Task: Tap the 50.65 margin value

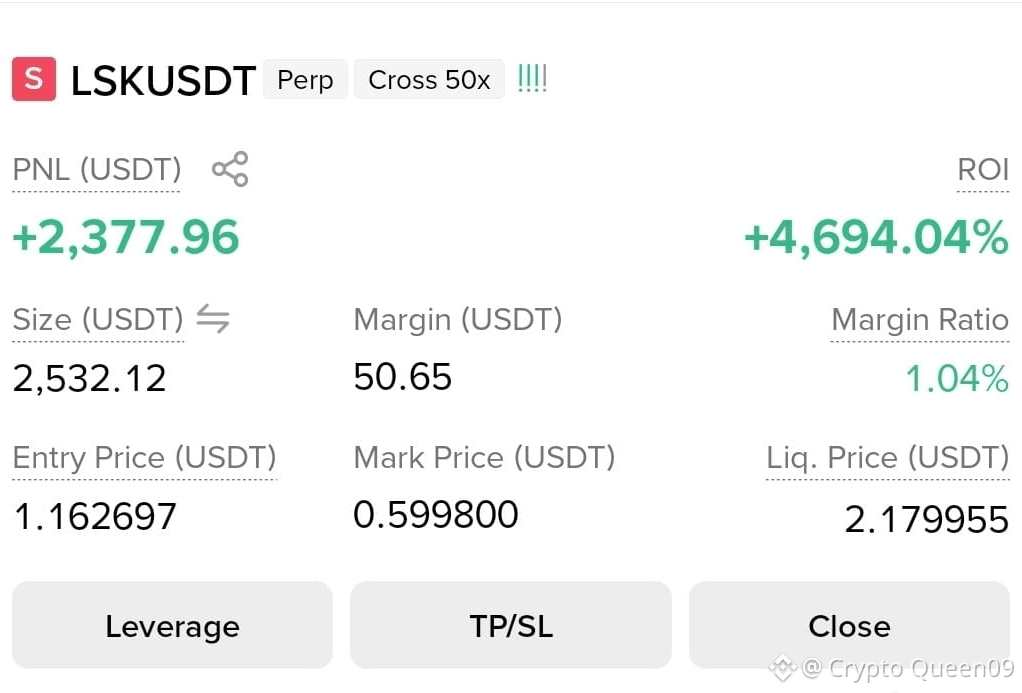Action: 402,377
